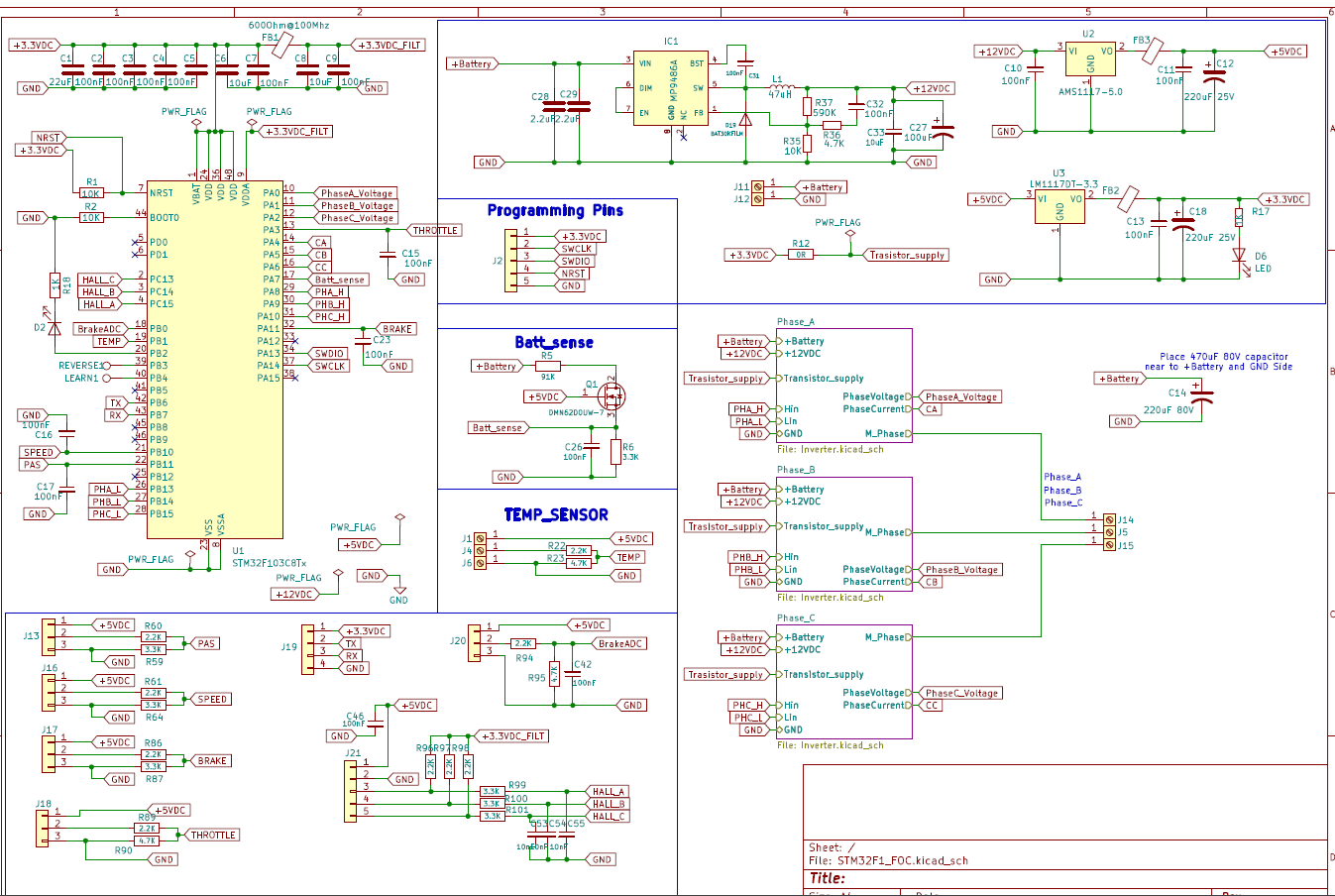The height and width of the screenshot is (896, 1335).
Task: Select the BOOT0 pin label on U1
Action: pos(165,218)
